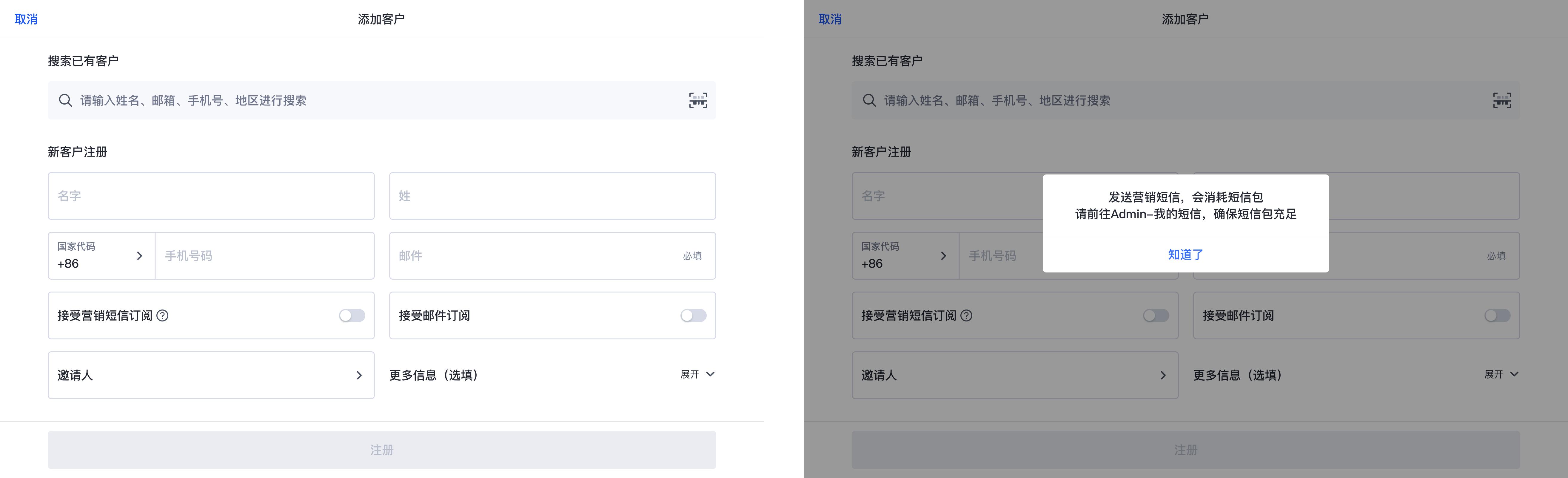
Task: Toggle 接受邮件订阅 switch in right panel
Action: click(1497, 316)
